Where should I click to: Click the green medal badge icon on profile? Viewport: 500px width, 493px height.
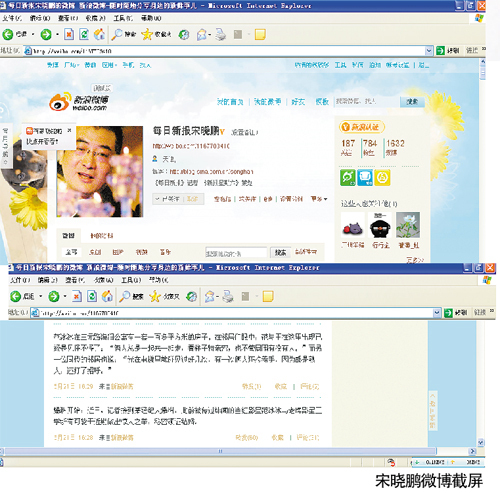[347, 177]
